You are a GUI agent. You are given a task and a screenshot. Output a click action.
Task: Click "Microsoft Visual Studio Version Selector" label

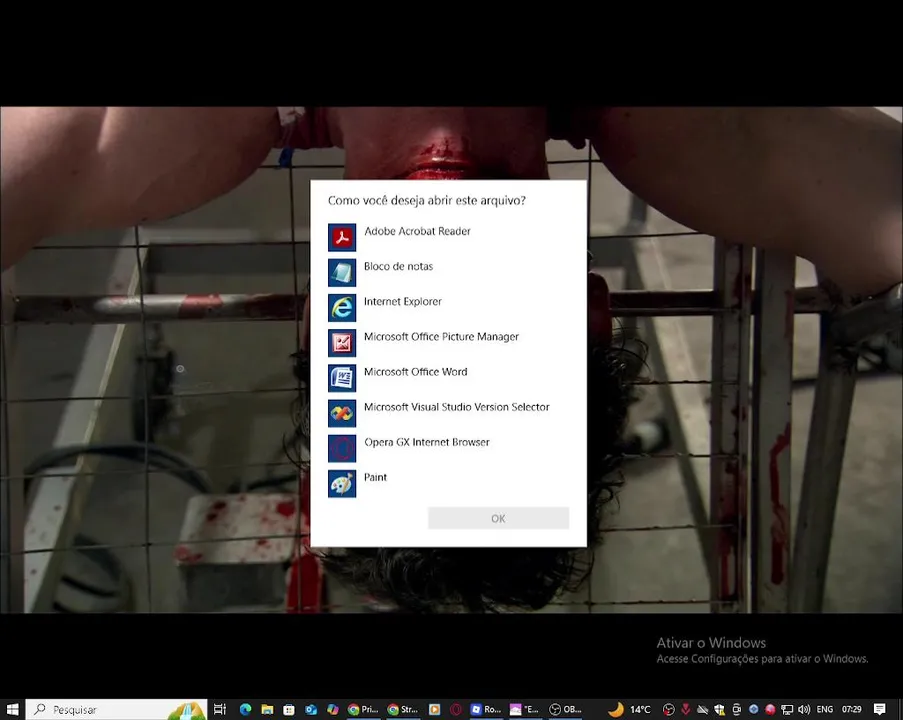[457, 407]
